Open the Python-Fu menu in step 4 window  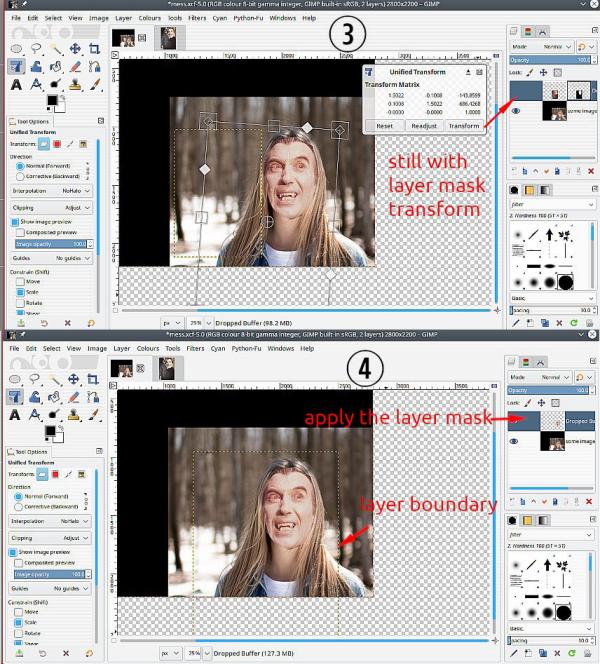pyautogui.click(x=246, y=349)
